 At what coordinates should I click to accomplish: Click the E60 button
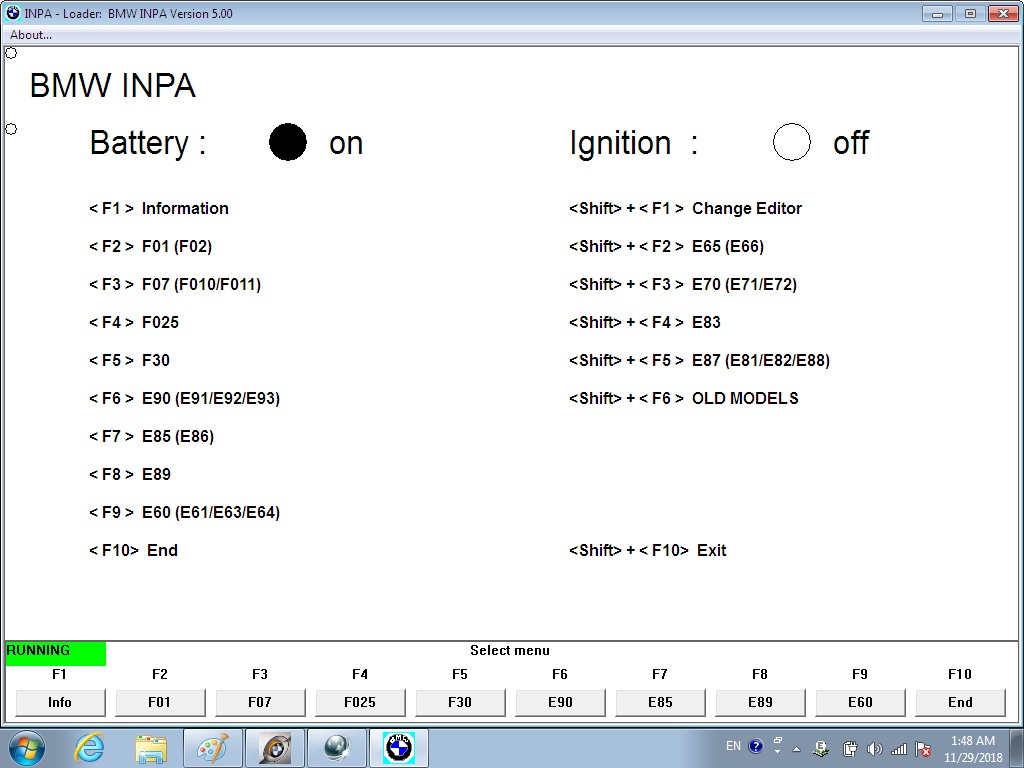[x=860, y=702]
